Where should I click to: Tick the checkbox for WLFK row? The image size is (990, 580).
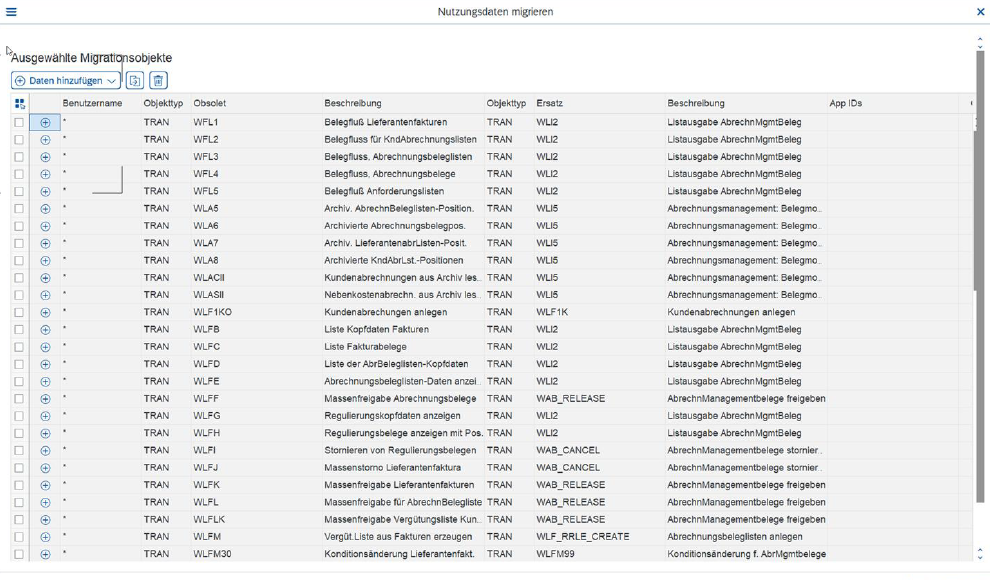coord(19,485)
